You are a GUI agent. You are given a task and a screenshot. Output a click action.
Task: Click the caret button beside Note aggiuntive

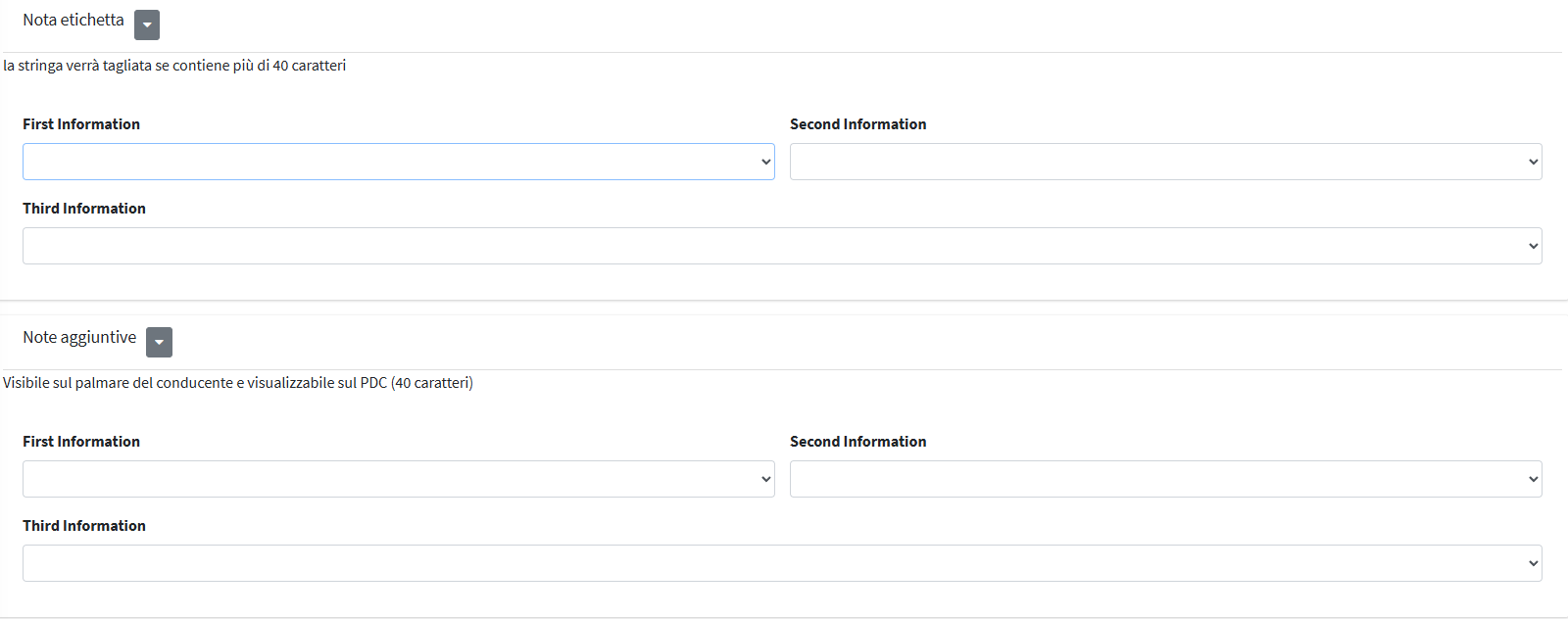[x=159, y=342]
